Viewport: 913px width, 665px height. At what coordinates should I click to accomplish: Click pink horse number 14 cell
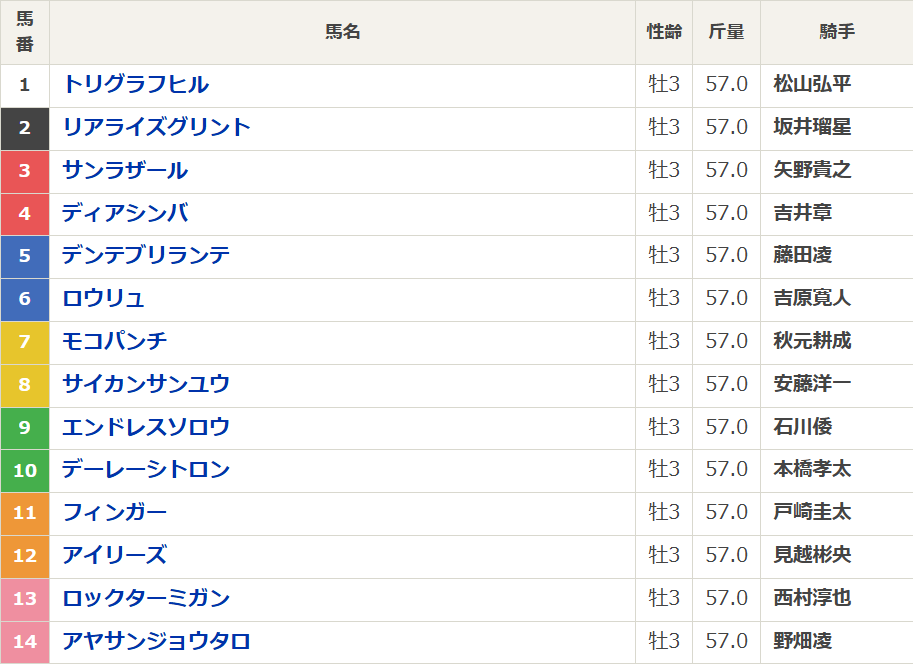point(25,642)
